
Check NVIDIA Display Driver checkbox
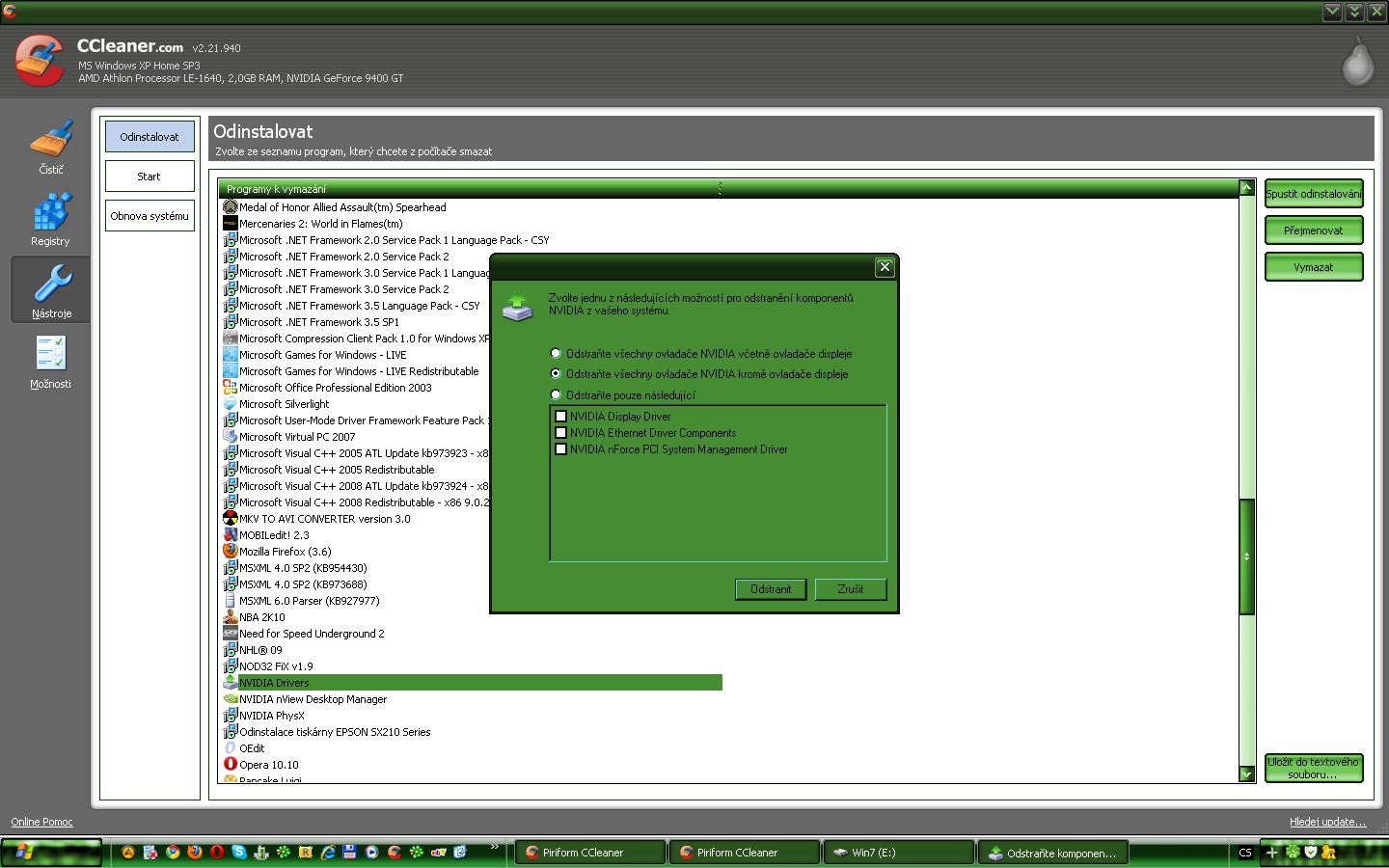coord(560,417)
